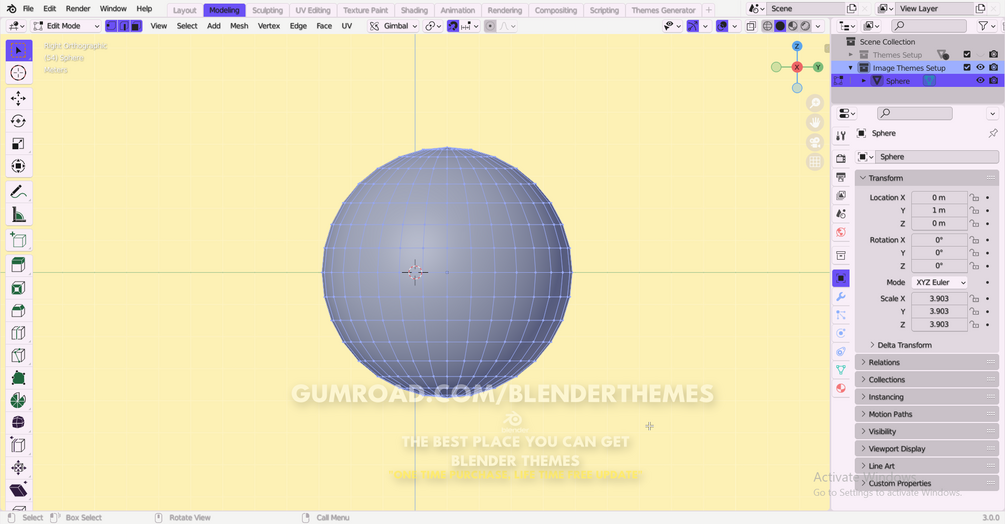Image resolution: width=1005 pixels, height=524 pixels.
Task: Click the outliner search field
Action: click(x=929, y=26)
